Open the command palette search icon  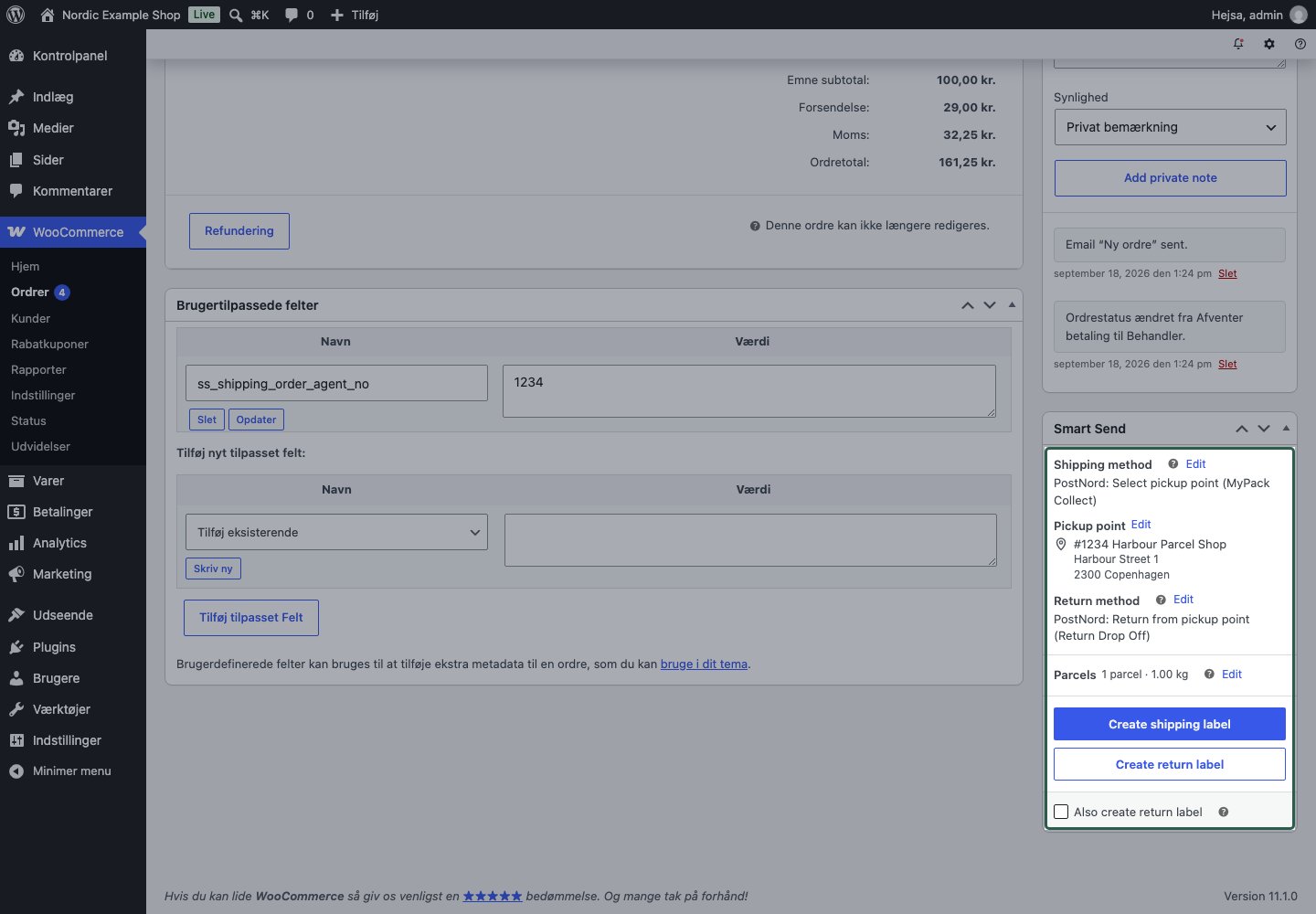(236, 15)
